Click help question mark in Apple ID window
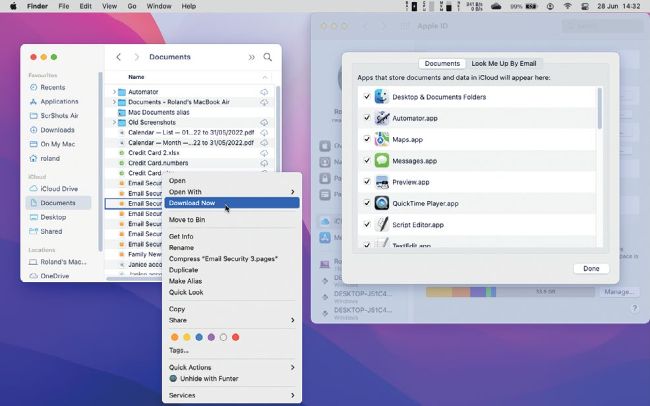Image resolution: width=650 pixels, height=406 pixels. coord(634,309)
